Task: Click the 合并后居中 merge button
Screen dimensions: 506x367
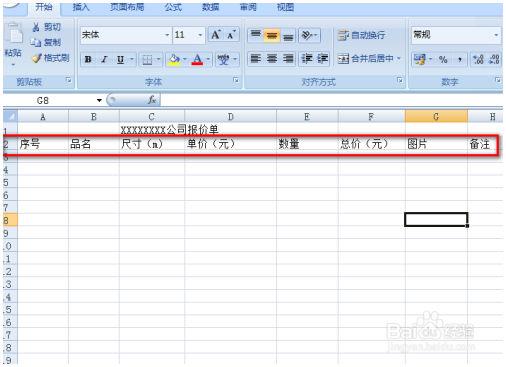Action: point(369,59)
